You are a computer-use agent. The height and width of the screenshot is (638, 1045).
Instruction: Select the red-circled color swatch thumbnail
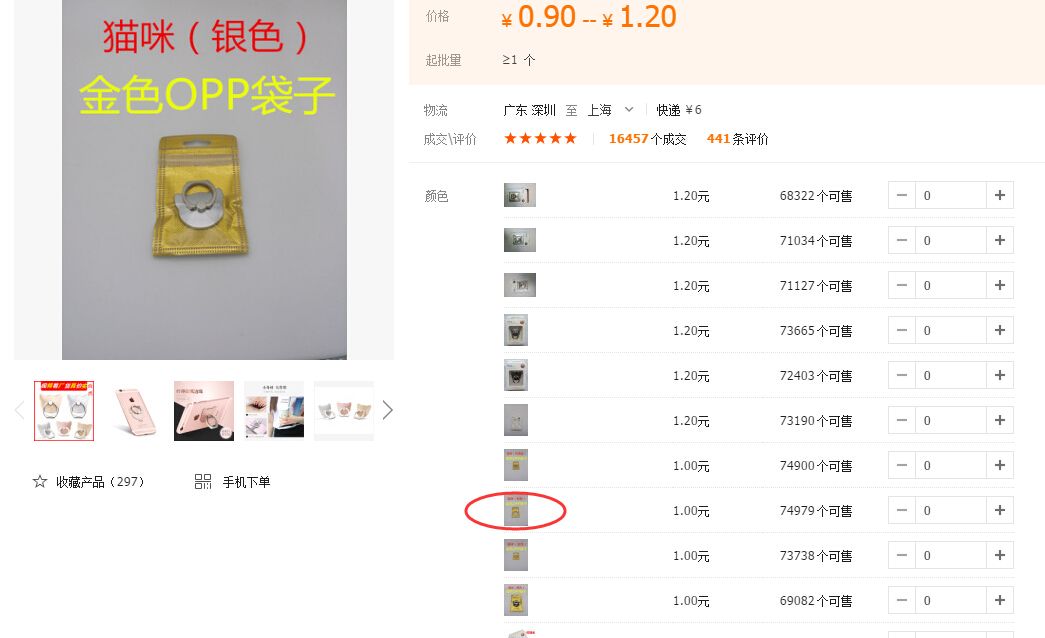[x=516, y=511]
